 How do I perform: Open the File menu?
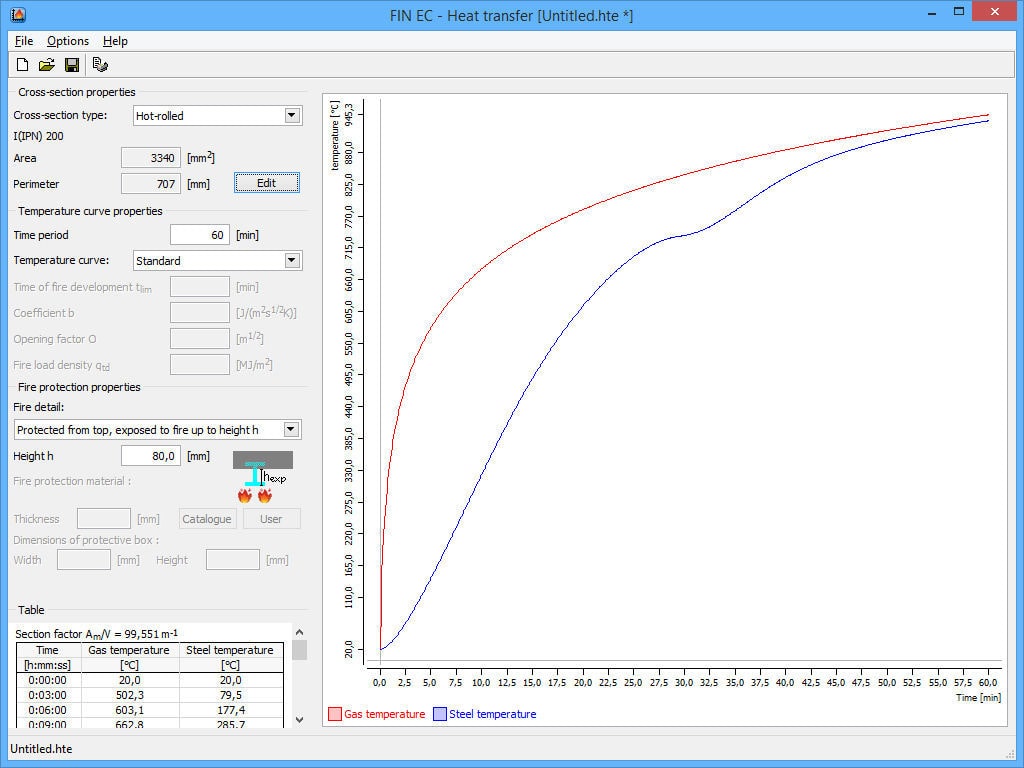[23, 41]
